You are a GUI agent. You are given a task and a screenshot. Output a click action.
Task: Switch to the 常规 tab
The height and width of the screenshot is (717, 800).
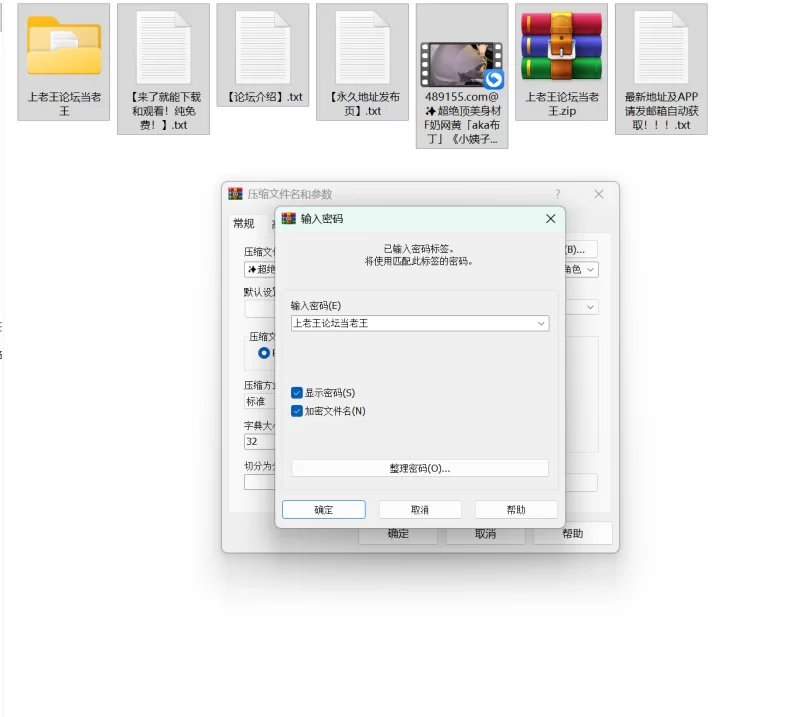point(244,224)
